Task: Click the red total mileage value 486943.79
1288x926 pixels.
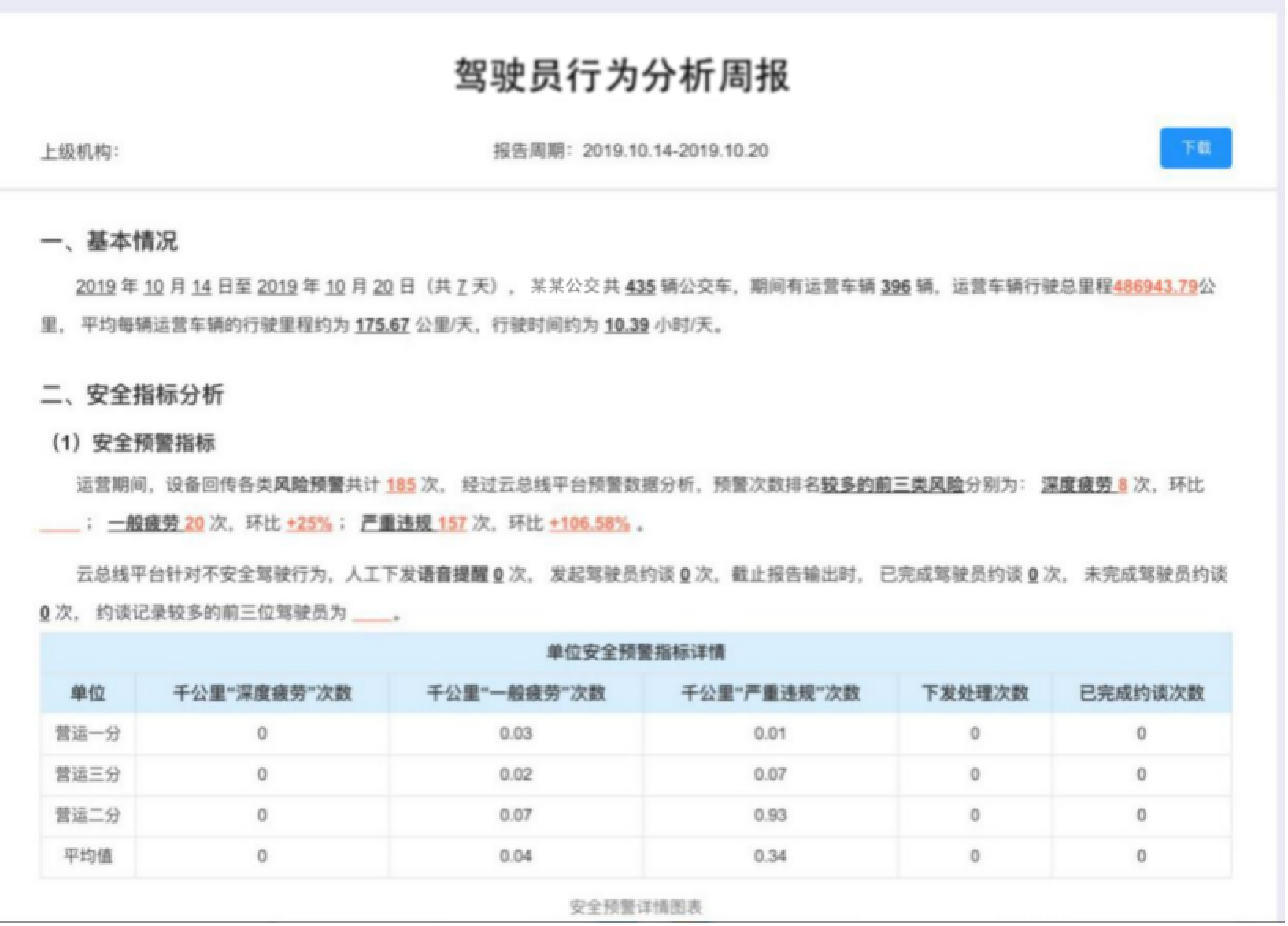Action: pos(1155,287)
